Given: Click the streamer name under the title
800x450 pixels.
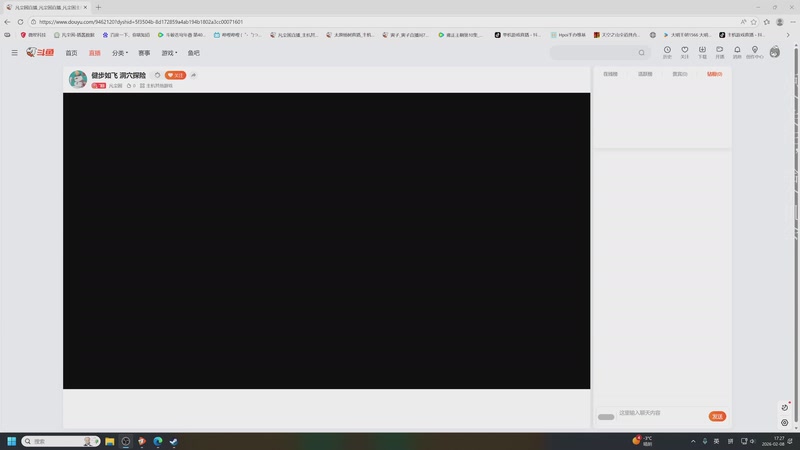Looking at the screenshot, I should tap(115, 86).
